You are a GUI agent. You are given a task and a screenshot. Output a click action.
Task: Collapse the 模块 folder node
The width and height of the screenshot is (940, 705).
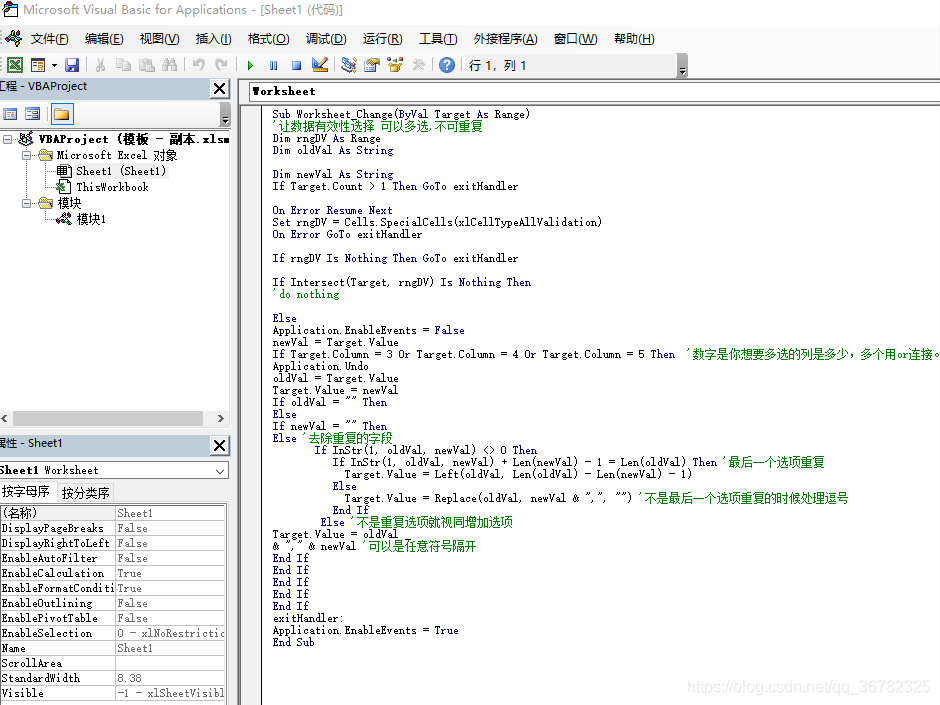tap(26, 203)
